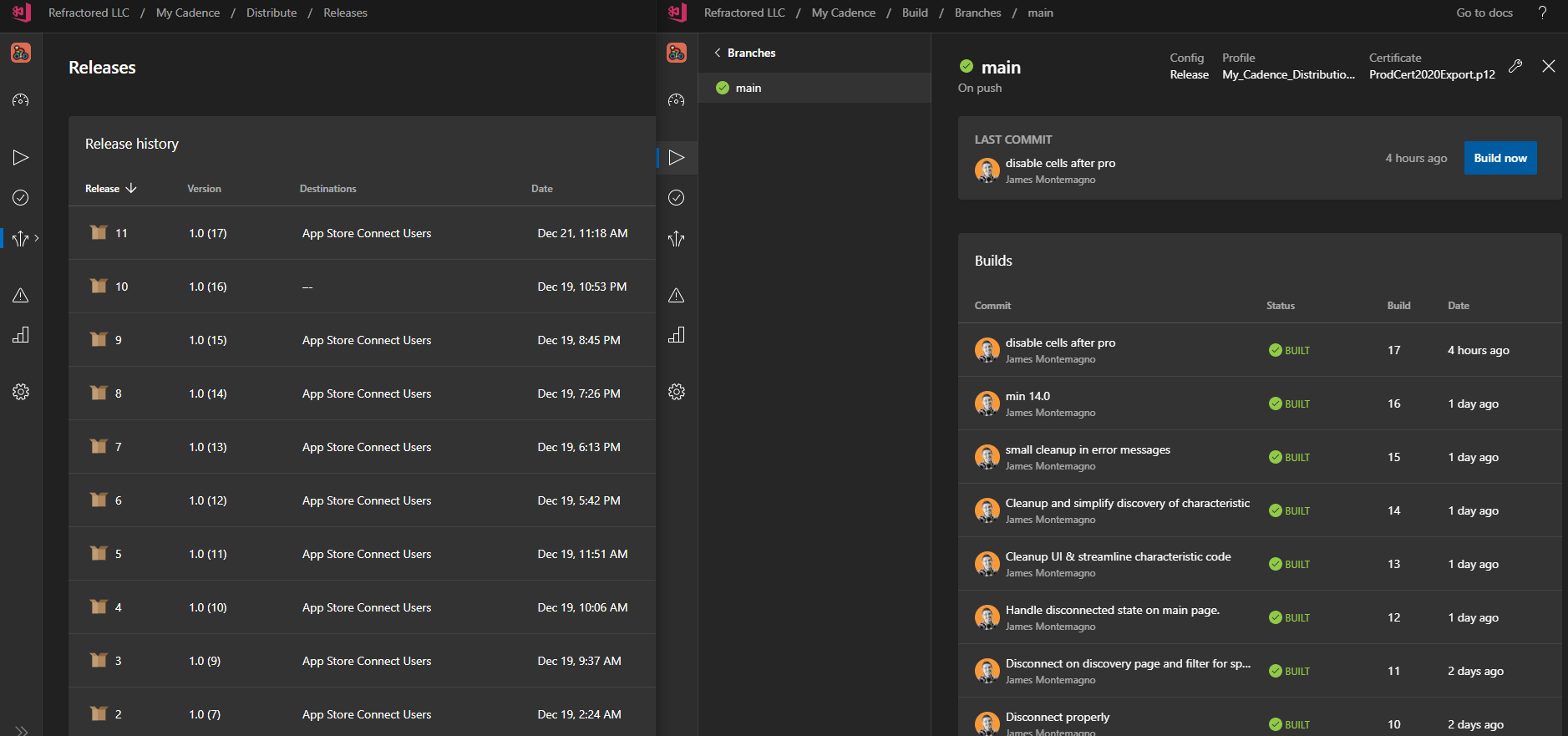Screen dimensions: 1568x736
Task: Open release dated Dec 19, 11:51 AM
Action: point(362,554)
